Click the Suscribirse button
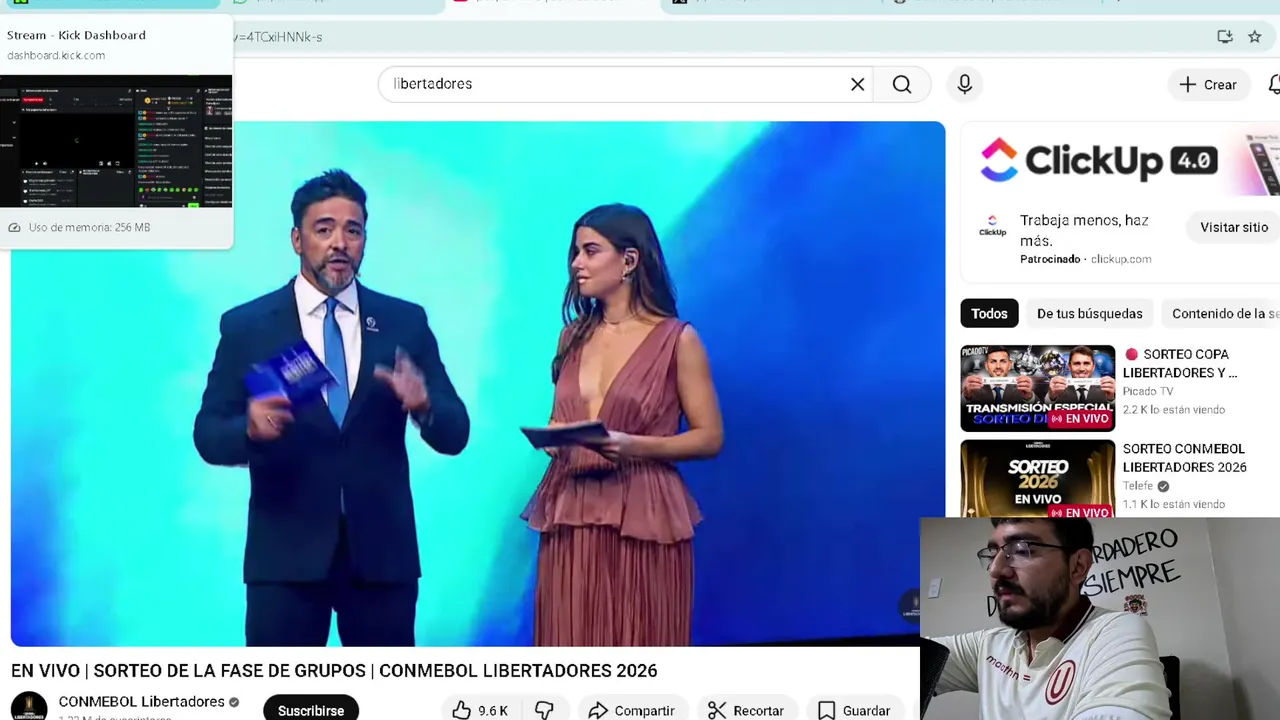The image size is (1280, 720). 311,709
